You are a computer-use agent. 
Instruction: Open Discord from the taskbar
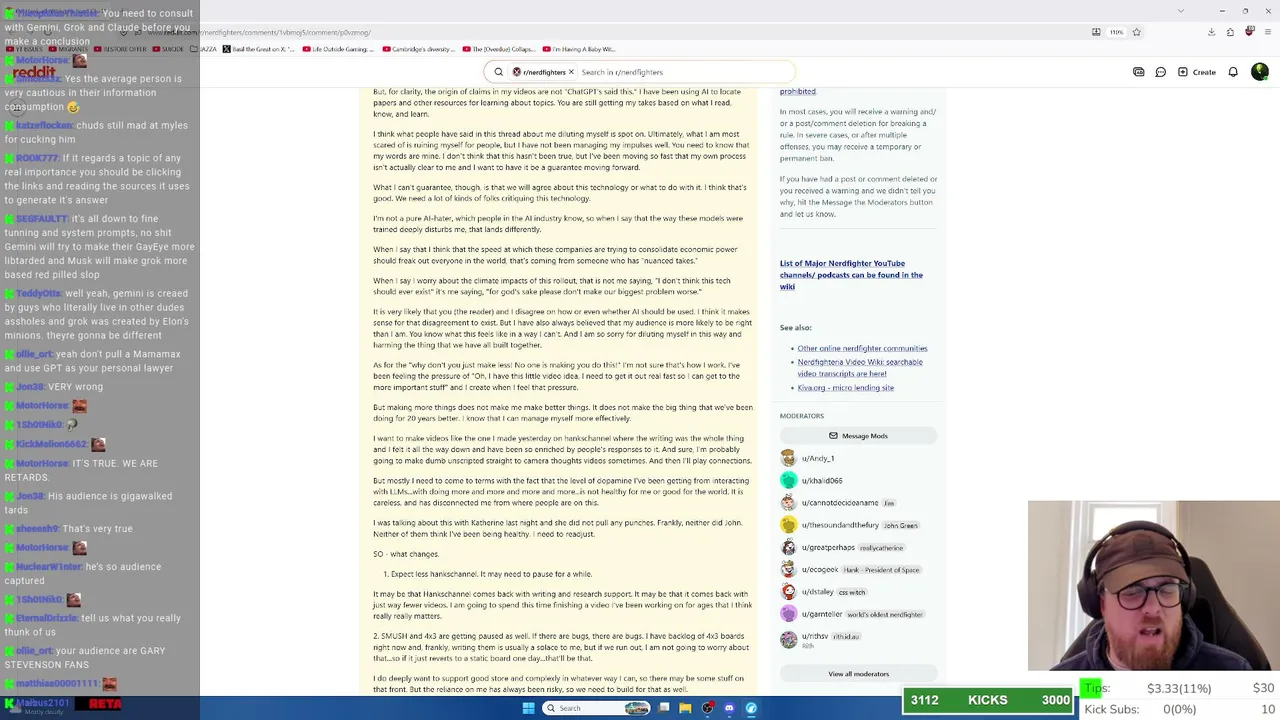click(x=729, y=708)
